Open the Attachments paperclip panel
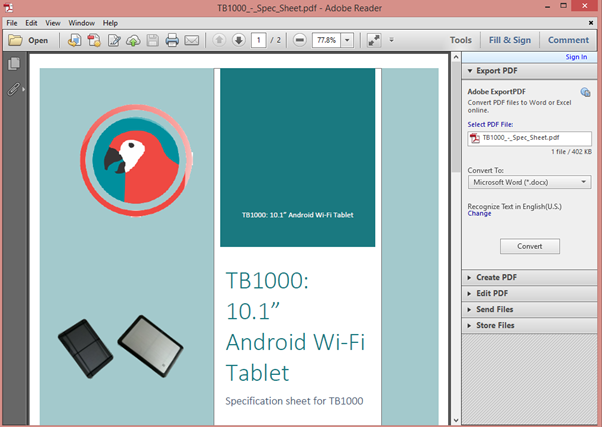 (x=14, y=89)
